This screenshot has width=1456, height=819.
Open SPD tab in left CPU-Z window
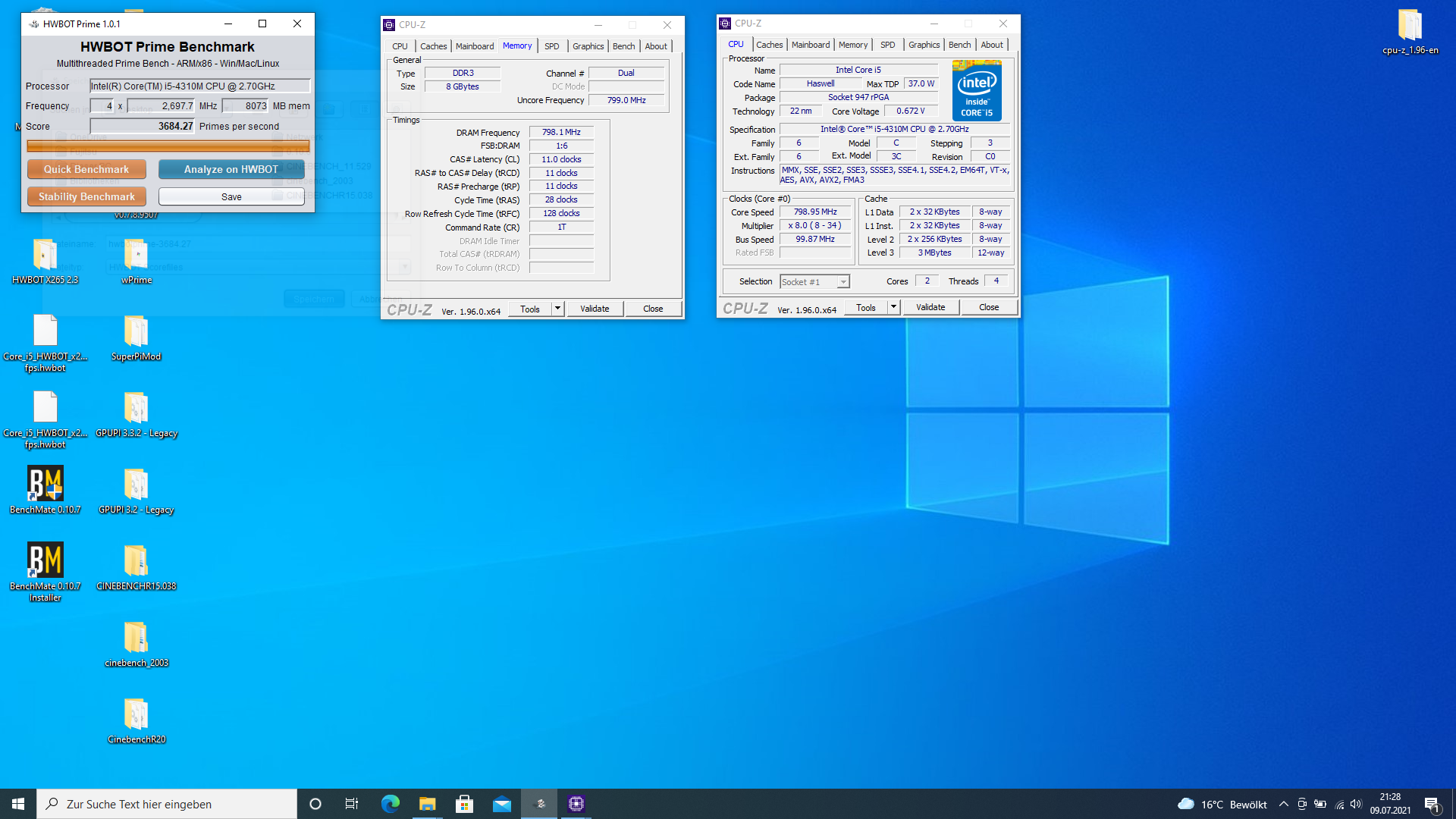coord(551,46)
